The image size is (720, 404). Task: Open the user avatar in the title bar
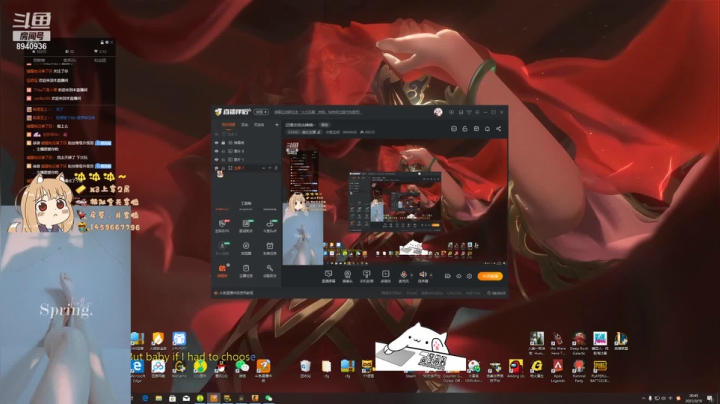438,112
